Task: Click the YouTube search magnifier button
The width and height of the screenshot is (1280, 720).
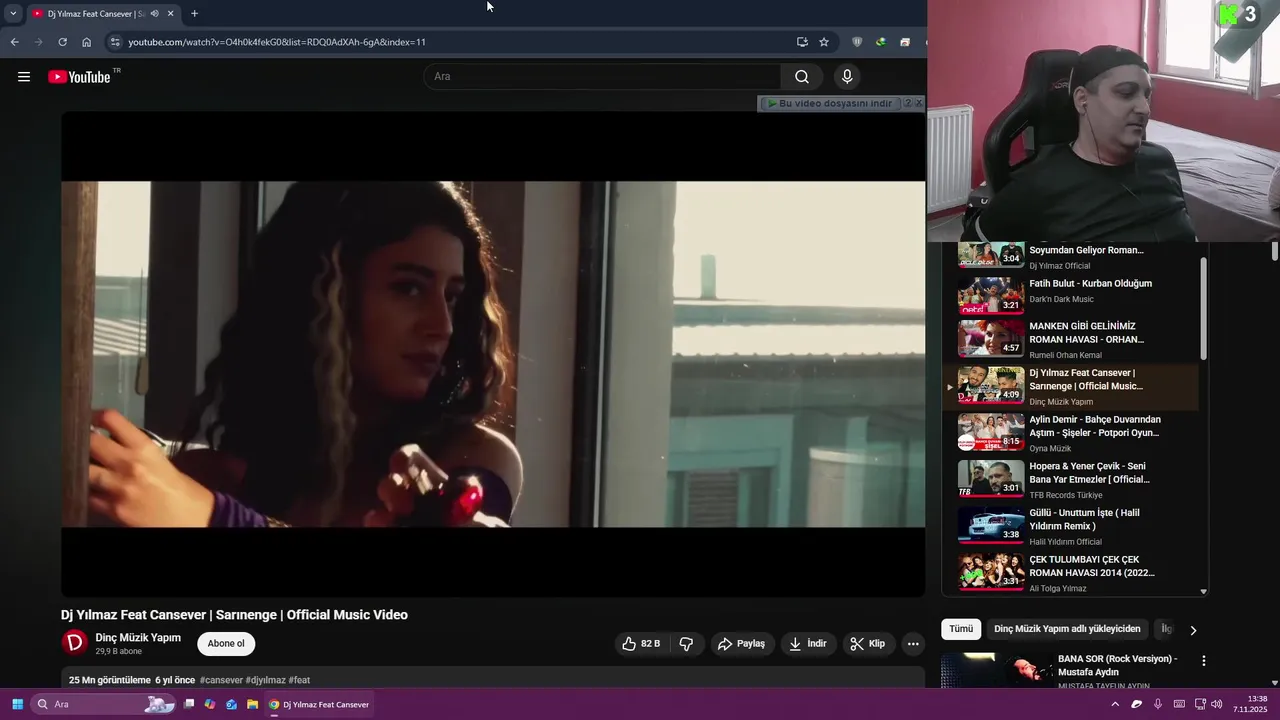Action: click(802, 77)
